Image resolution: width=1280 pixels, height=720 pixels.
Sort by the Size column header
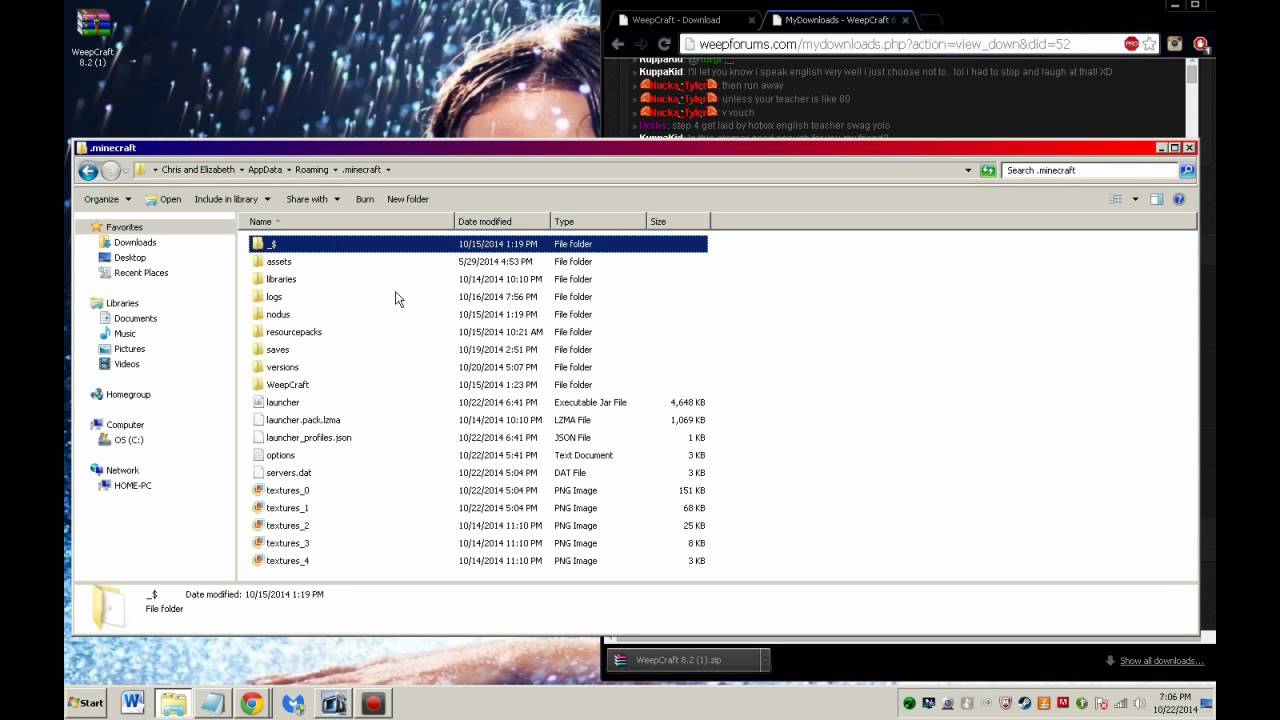click(678, 221)
